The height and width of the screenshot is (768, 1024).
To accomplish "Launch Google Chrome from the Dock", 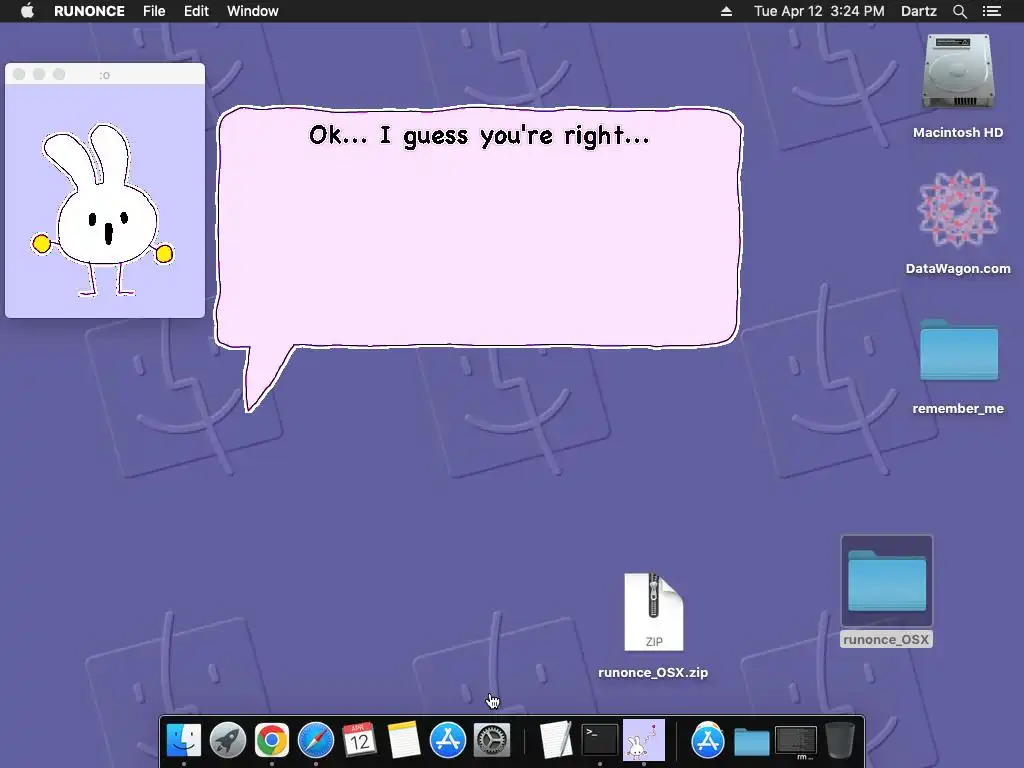I will pyautogui.click(x=272, y=741).
